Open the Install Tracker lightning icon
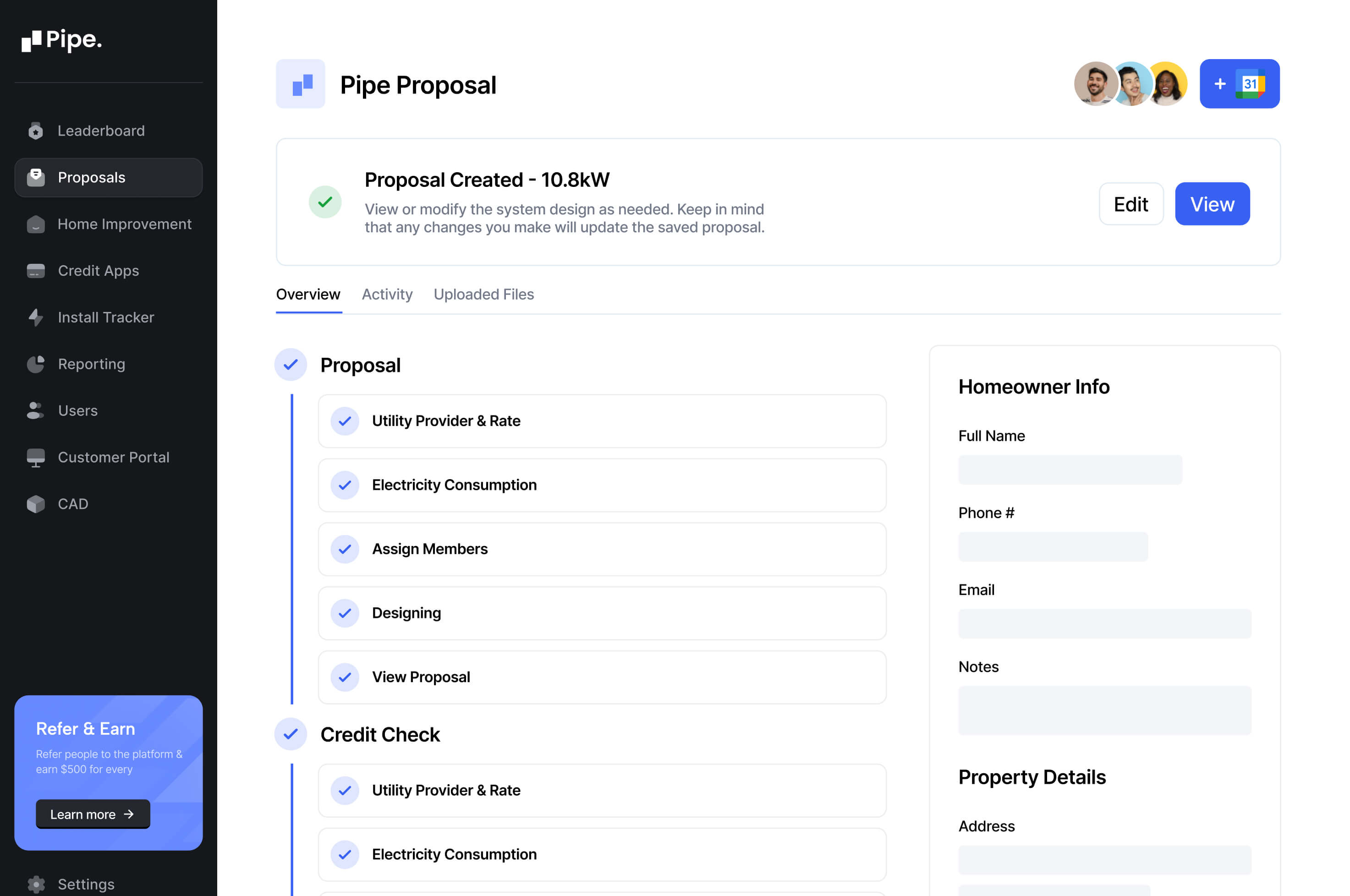The width and height of the screenshot is (1350, 896). pos(35,317)
